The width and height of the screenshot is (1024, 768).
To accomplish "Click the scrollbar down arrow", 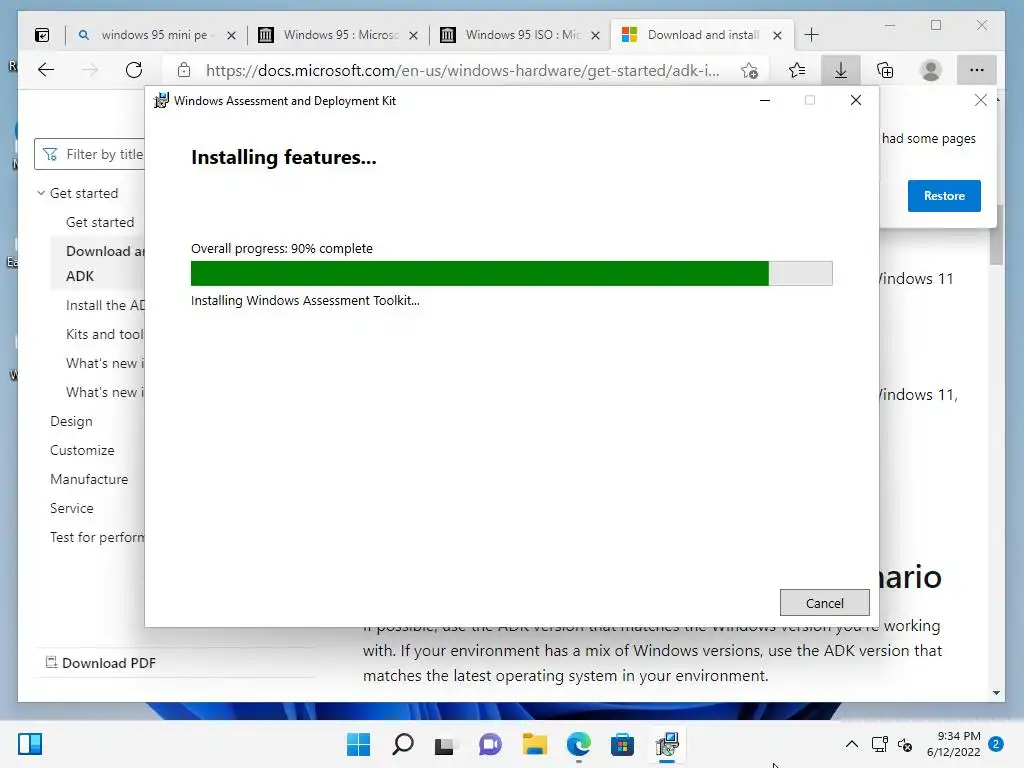I will pos(996,693).
